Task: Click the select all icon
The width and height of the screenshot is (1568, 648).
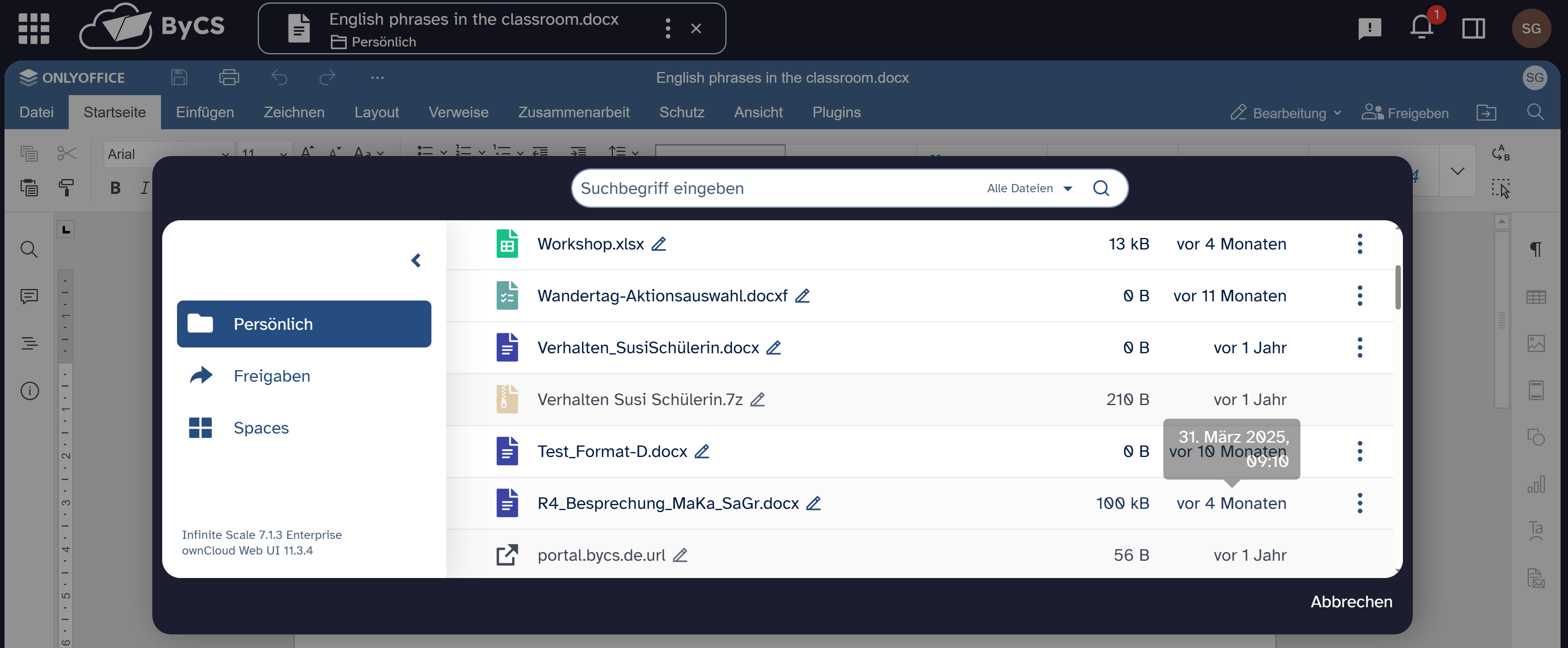Action: pyautogui.click(x=1501, y=188)
